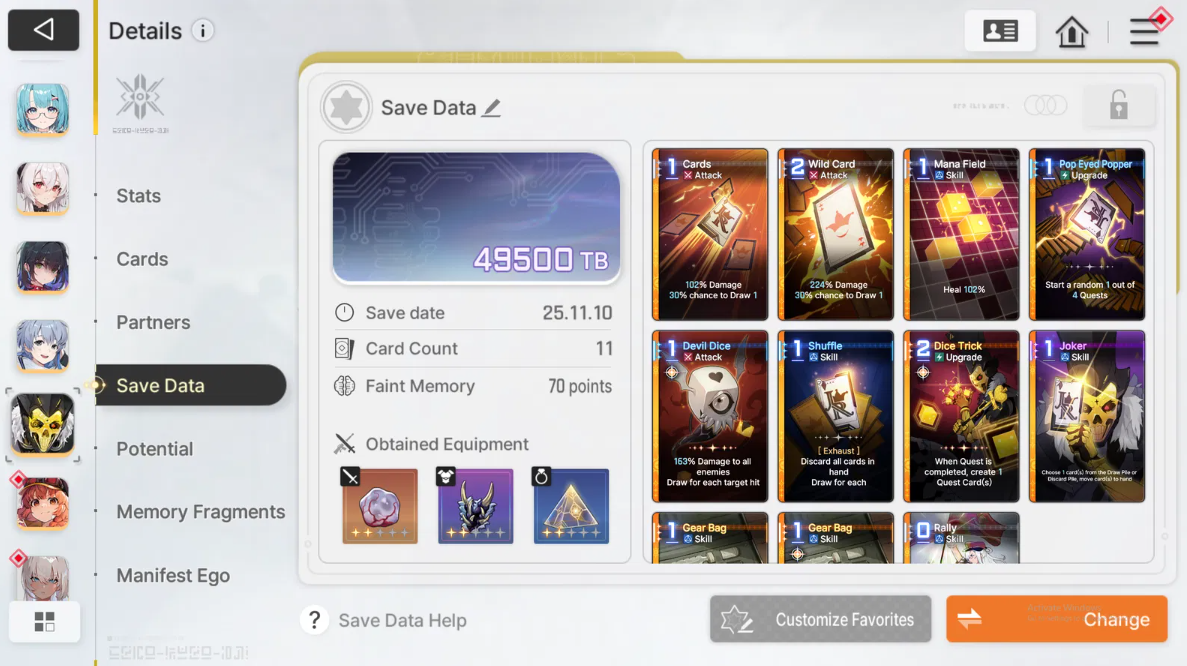1187x666 pixels.
Task: Open the character grid view icon
Action: [x=44, y=622]
